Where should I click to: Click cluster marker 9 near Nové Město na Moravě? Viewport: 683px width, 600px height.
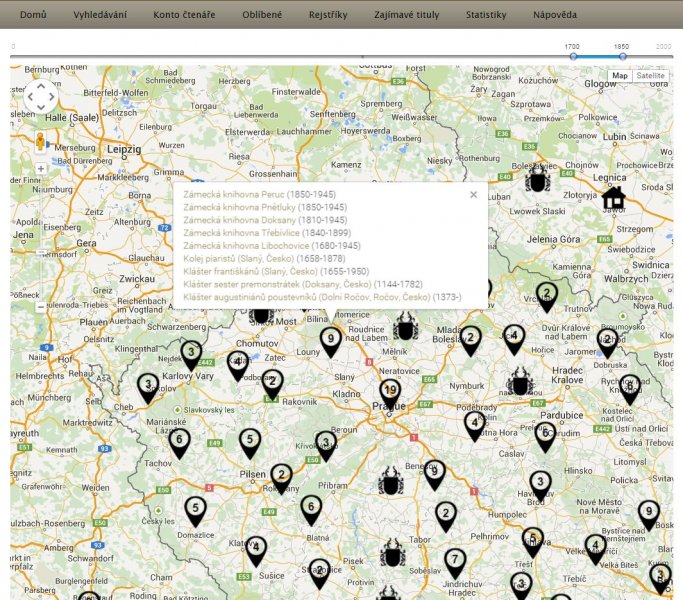tap(649, 515)
